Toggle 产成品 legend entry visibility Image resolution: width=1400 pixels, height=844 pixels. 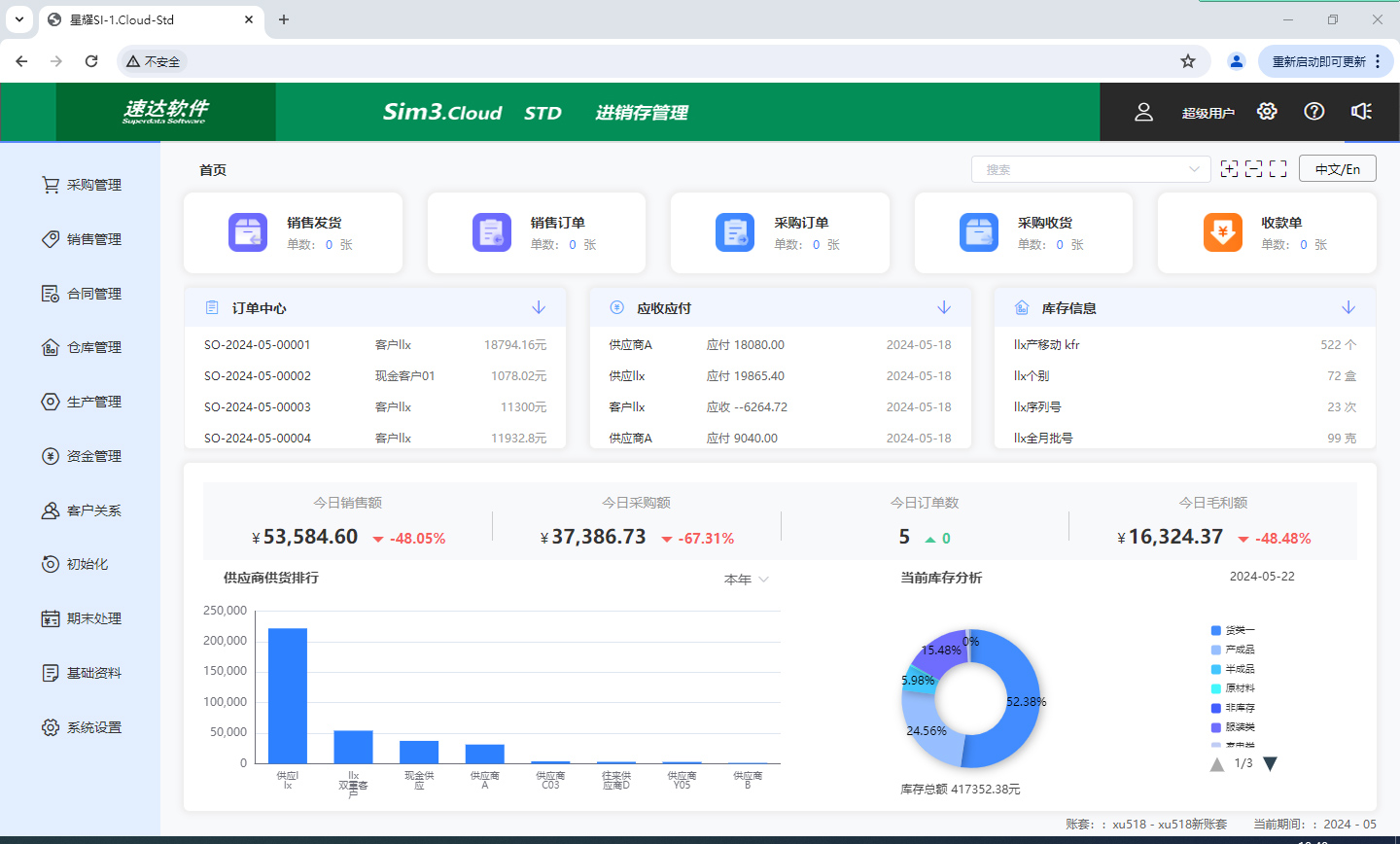click(1233, 650)
